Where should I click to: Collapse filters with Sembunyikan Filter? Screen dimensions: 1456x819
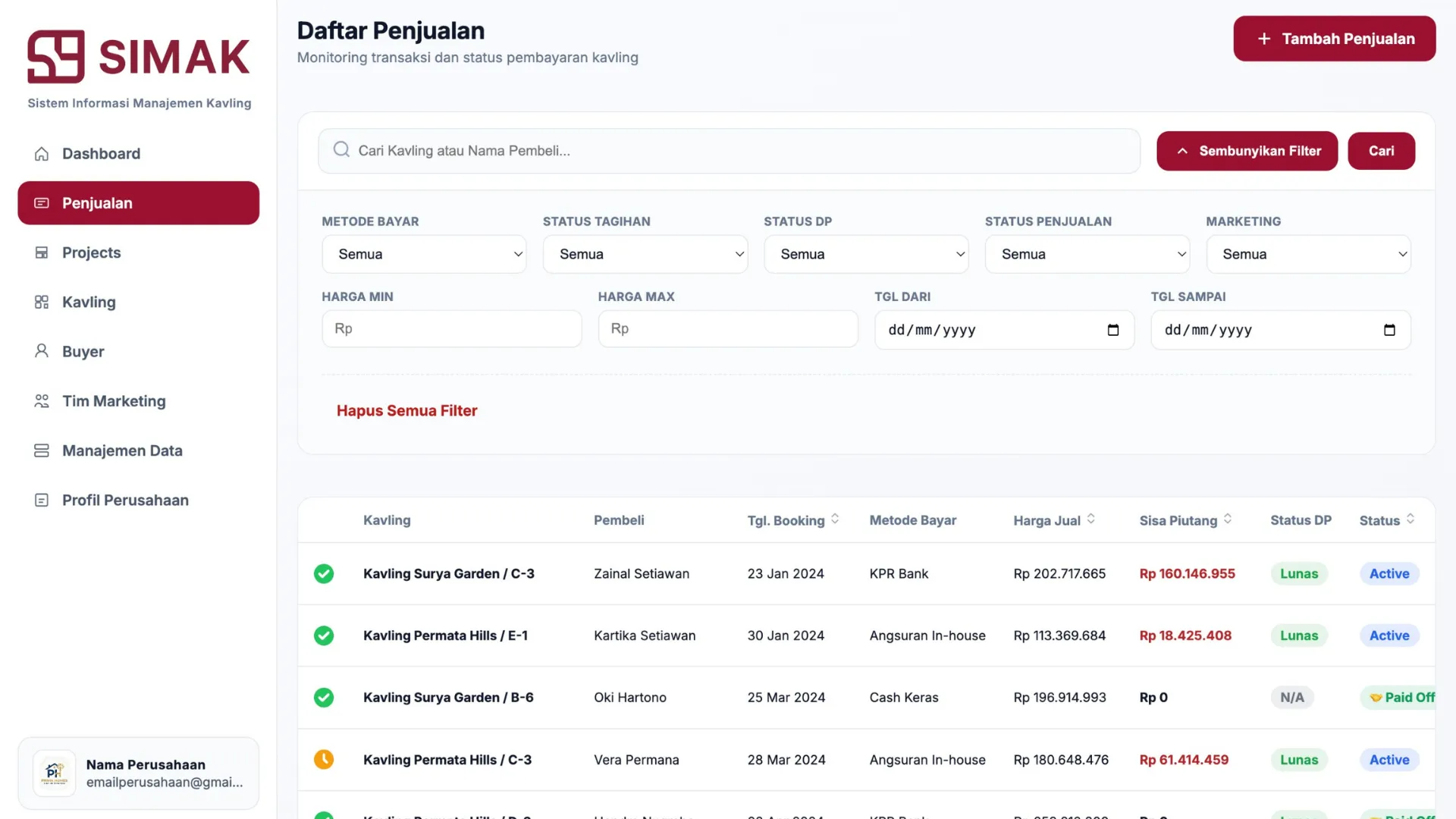pyautogui.click(x=1247, y=151)
